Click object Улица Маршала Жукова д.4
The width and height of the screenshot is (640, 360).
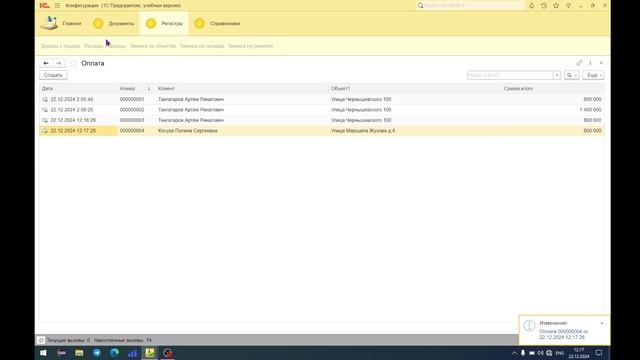point(363,131)
